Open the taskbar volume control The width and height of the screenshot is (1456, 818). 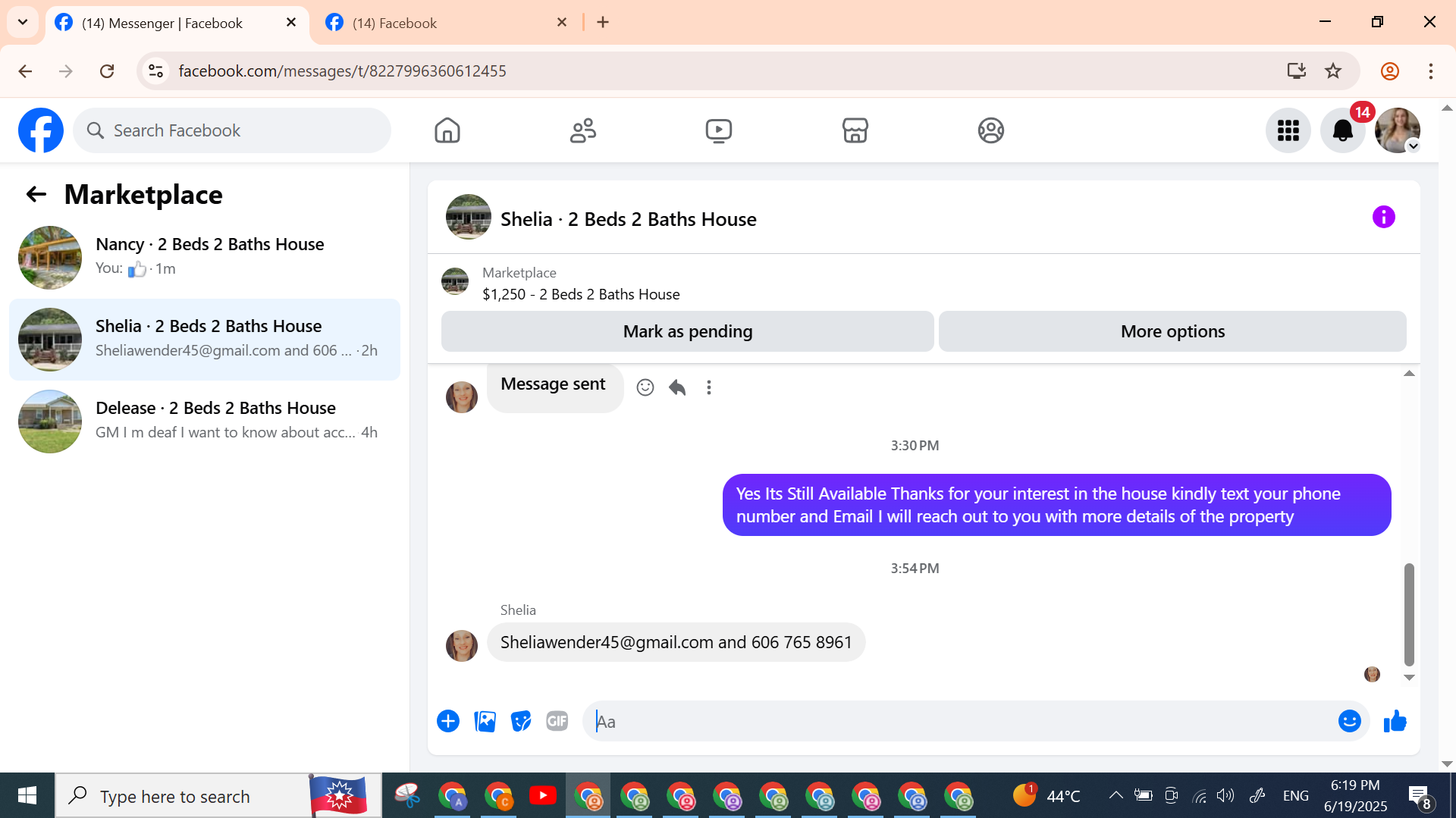(x=1225, y=795)
